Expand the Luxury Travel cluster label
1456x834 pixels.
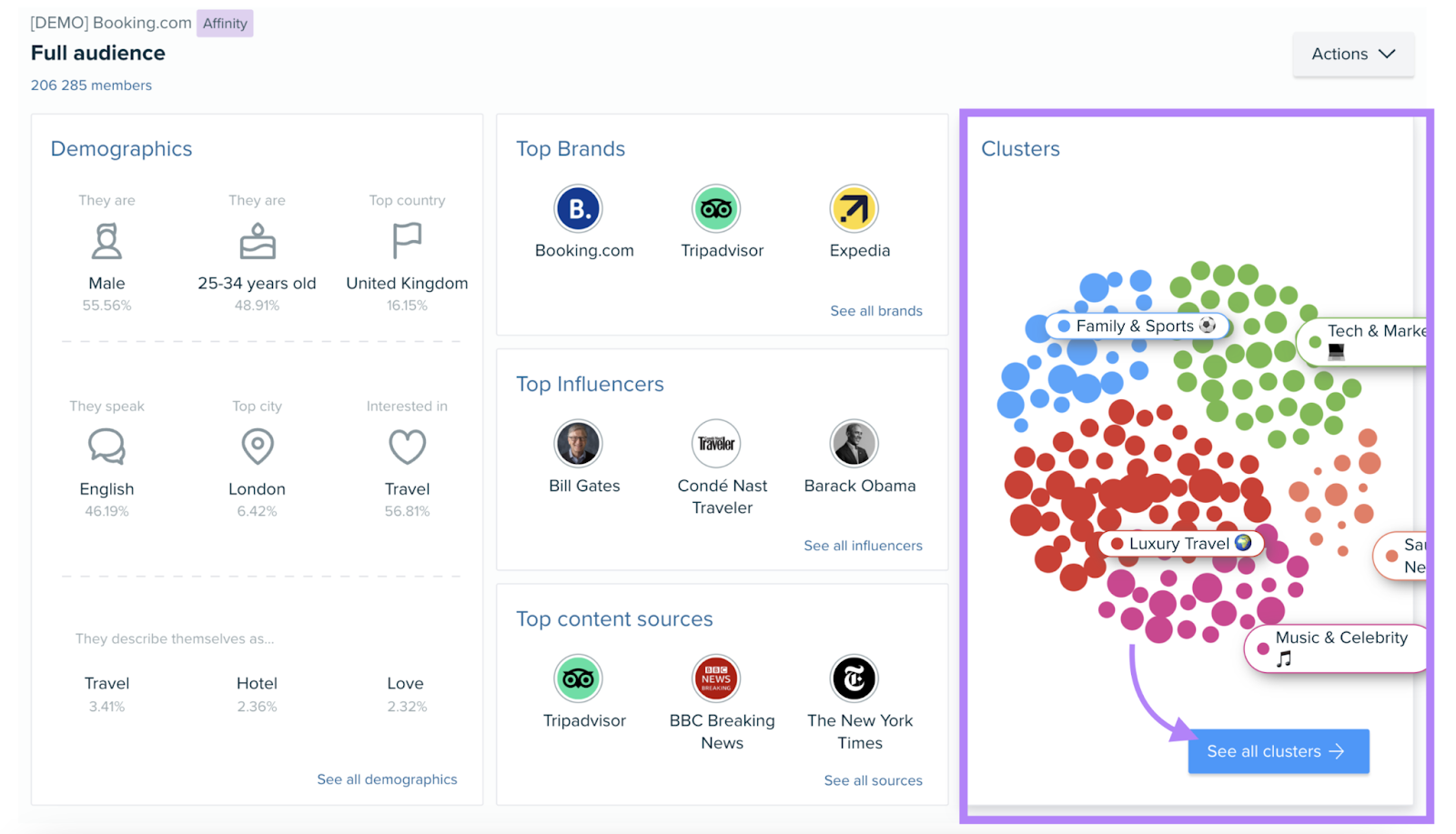pyautogui.click(x=1184, y=543)
